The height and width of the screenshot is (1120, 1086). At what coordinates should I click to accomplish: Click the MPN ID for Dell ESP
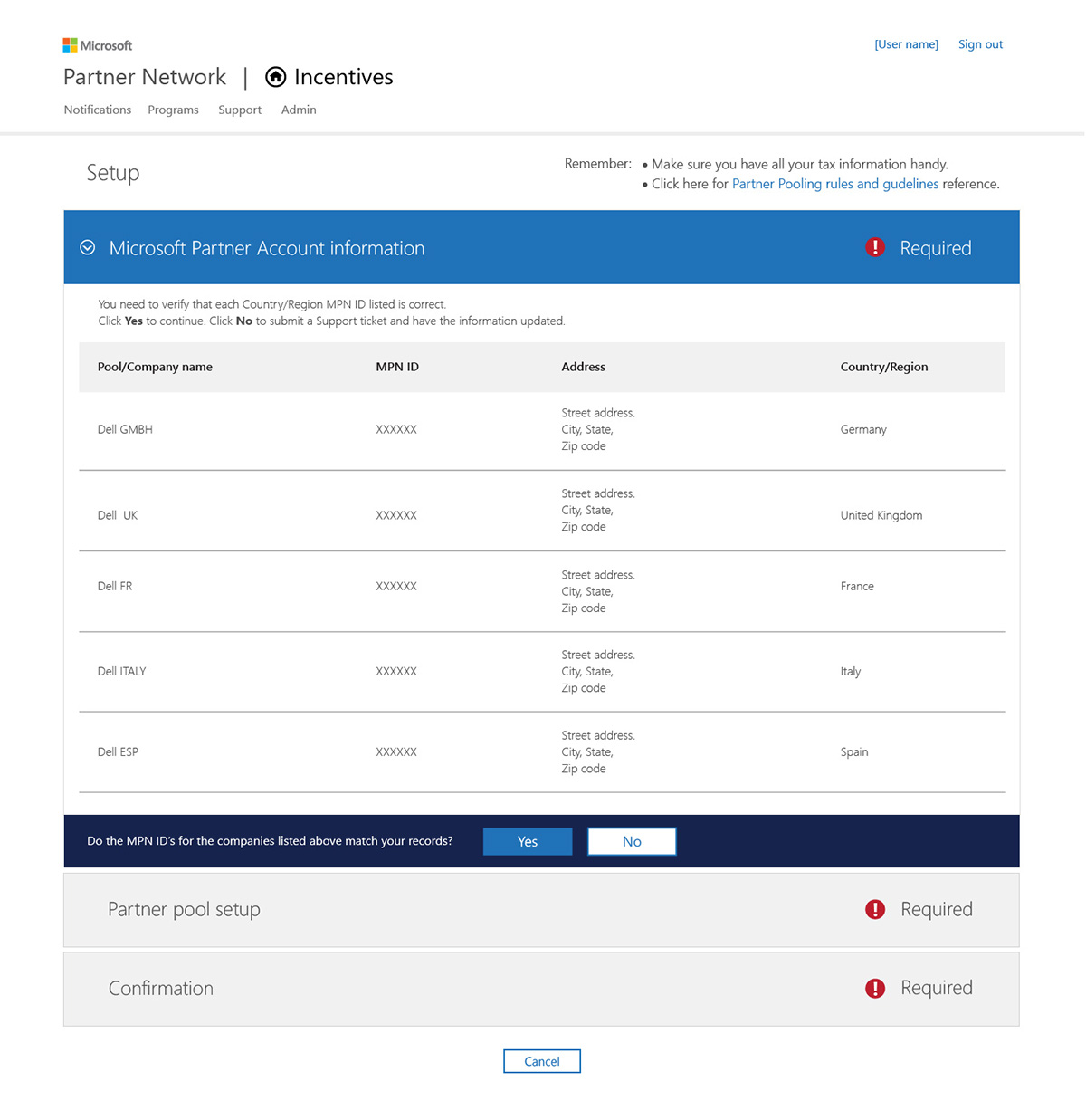pyautogui.click(x=396, y=751)
